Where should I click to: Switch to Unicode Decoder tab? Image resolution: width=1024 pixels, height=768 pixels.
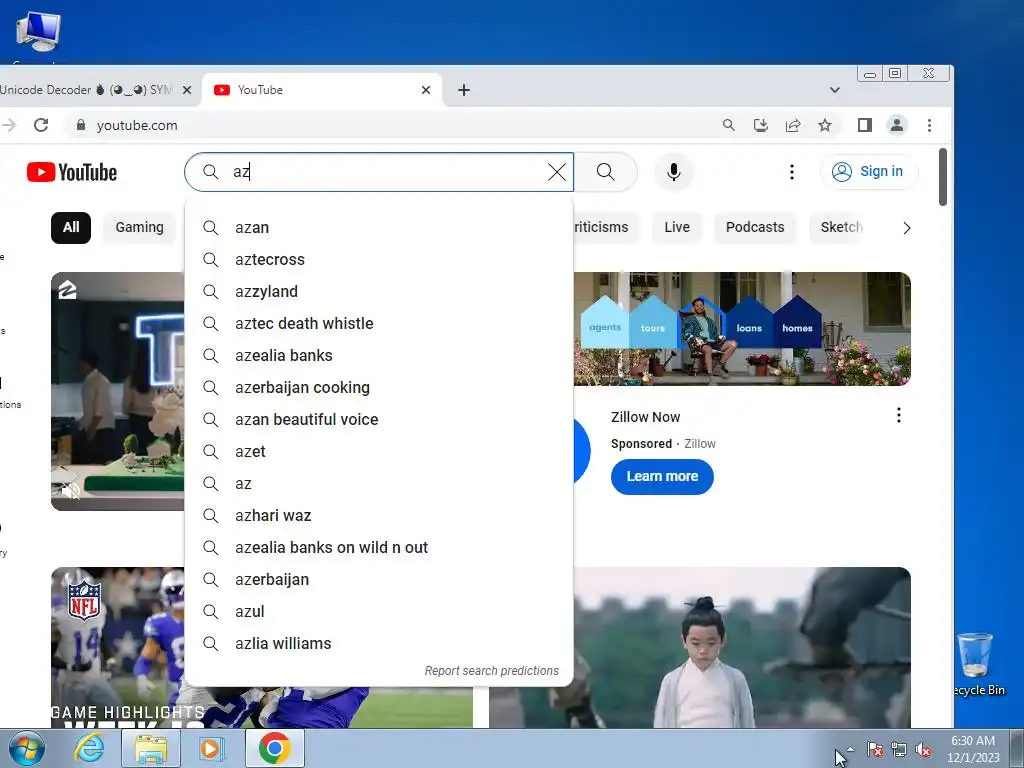tap(86, 90)
